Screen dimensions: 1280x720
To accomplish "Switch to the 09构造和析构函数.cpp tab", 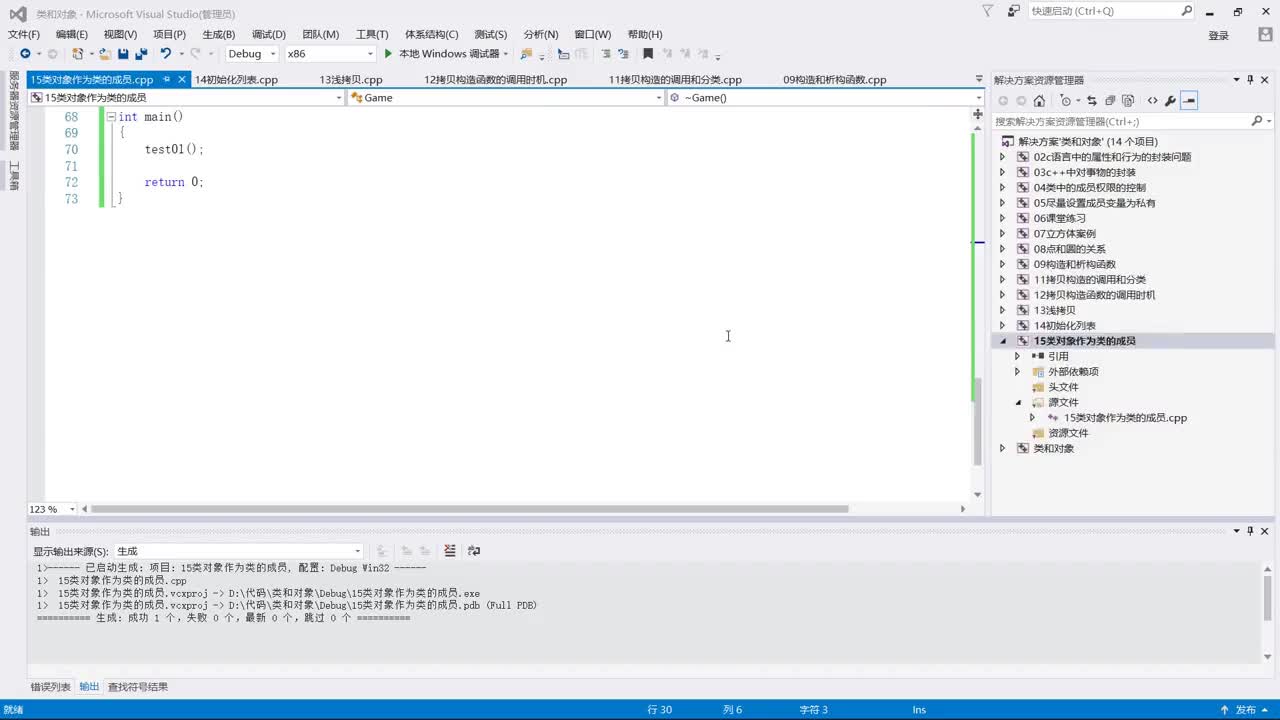I will [834, 80].
